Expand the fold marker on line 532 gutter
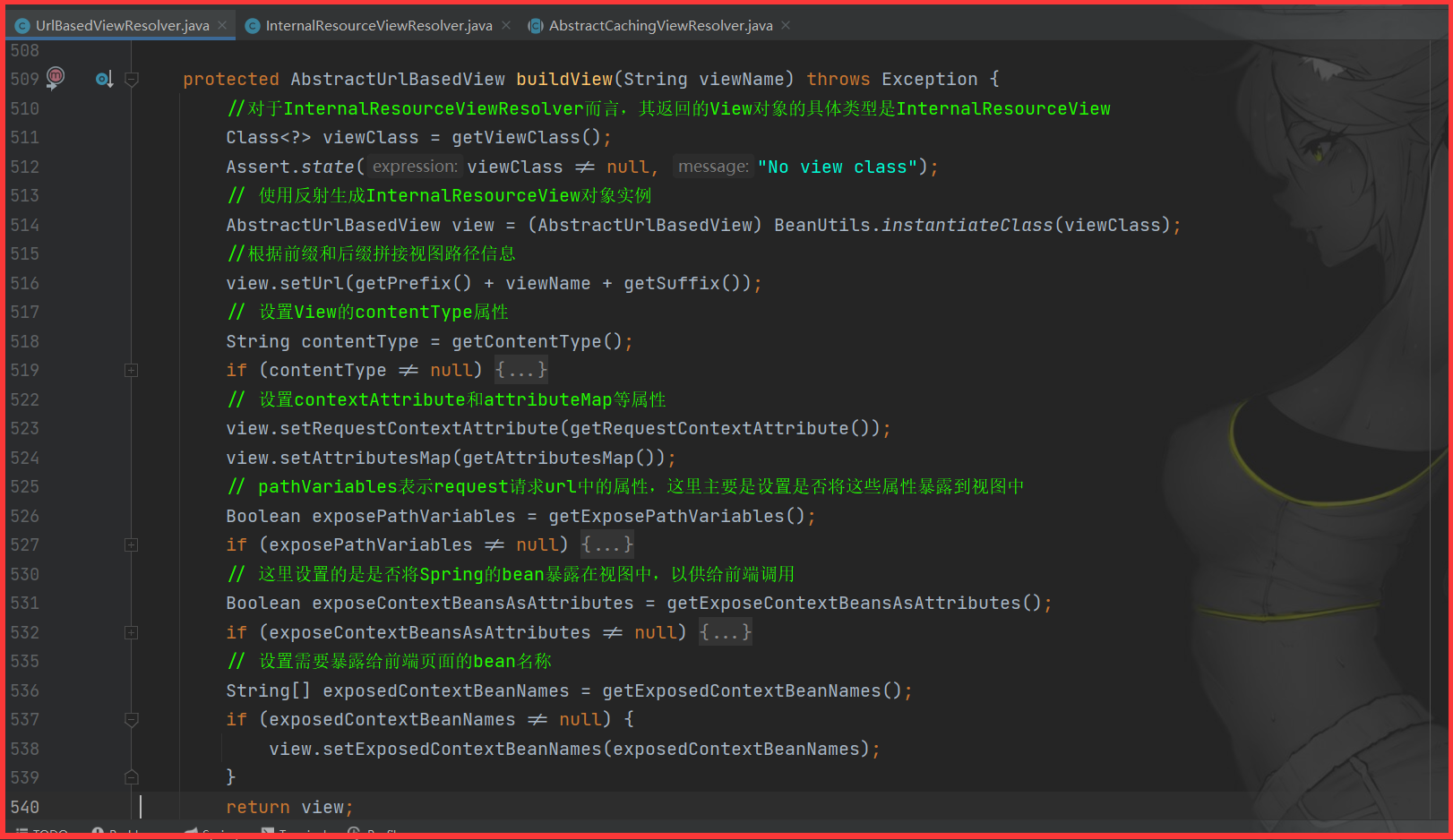This screenshot has height=840, width=1453. point(132,632)
